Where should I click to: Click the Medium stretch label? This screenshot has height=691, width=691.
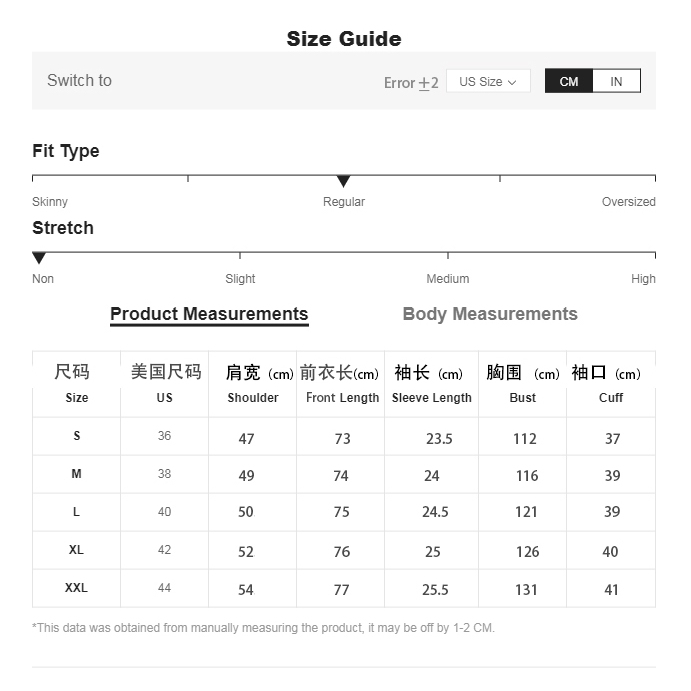tap(447, 279)
